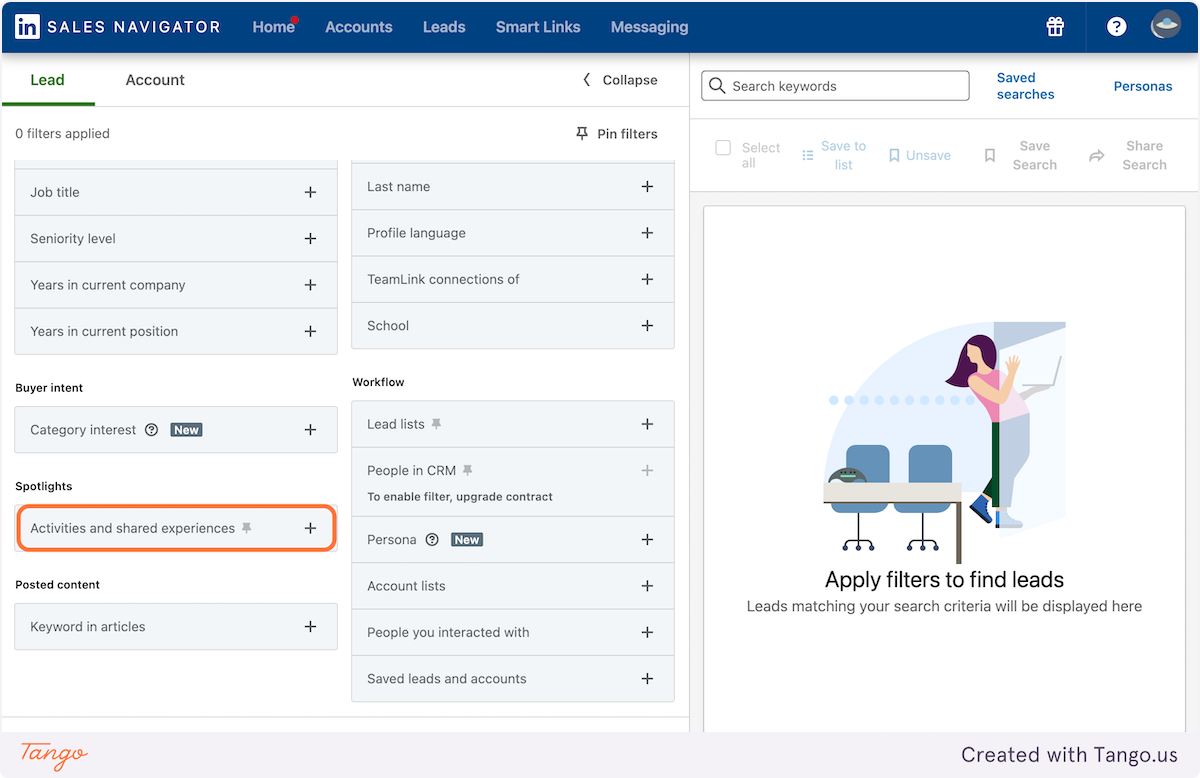This screenshot has width=1200, height=778.
Task: Click the pin icon beside Pin filters
Action: (582, 133)
